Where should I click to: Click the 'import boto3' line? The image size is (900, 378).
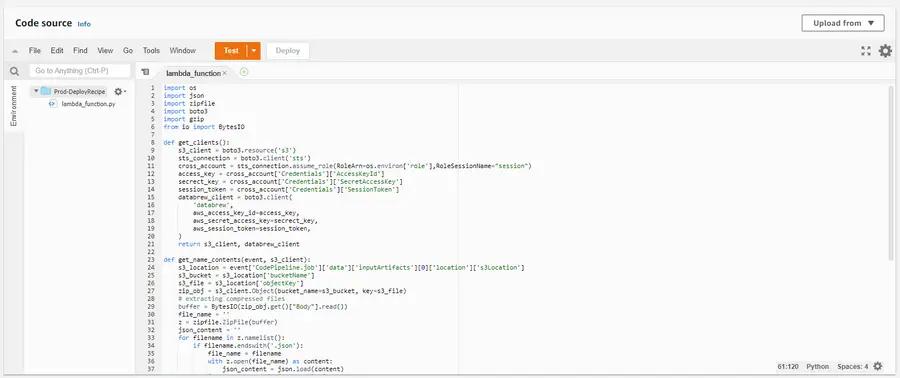click(x=185, y=111)
